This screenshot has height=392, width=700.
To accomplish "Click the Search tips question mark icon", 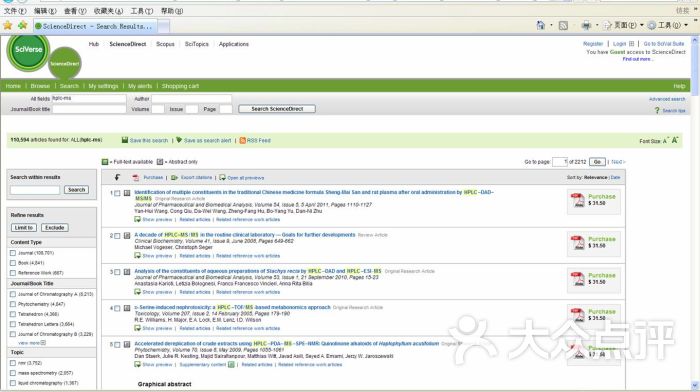I will (x=657, y=110).
